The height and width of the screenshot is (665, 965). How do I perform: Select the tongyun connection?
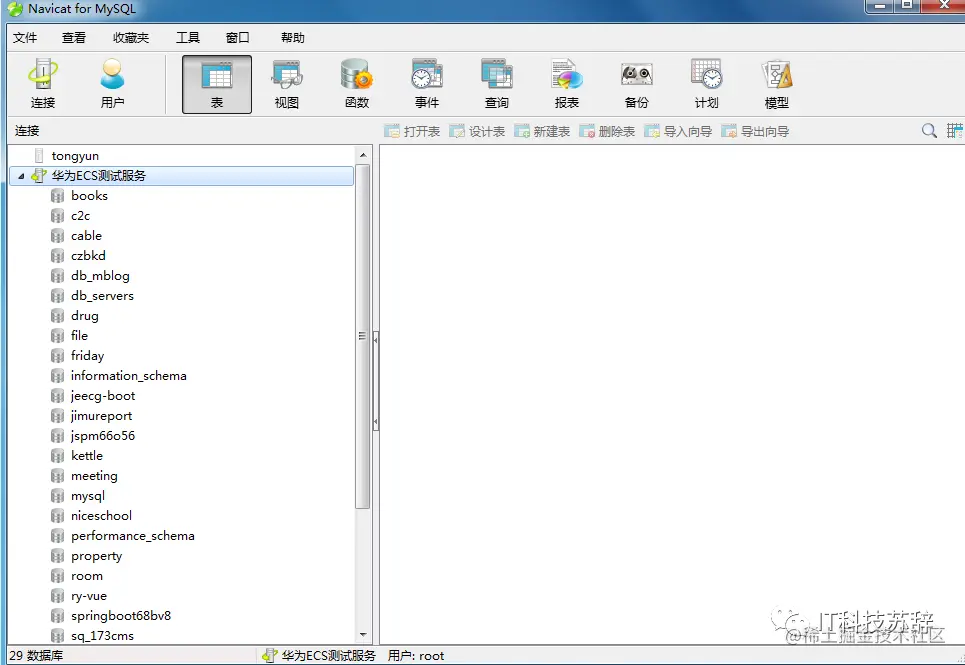pos(75,156)
